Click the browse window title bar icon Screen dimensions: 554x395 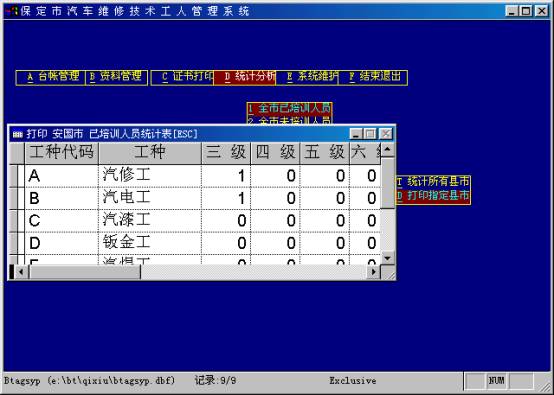[18, 134]
